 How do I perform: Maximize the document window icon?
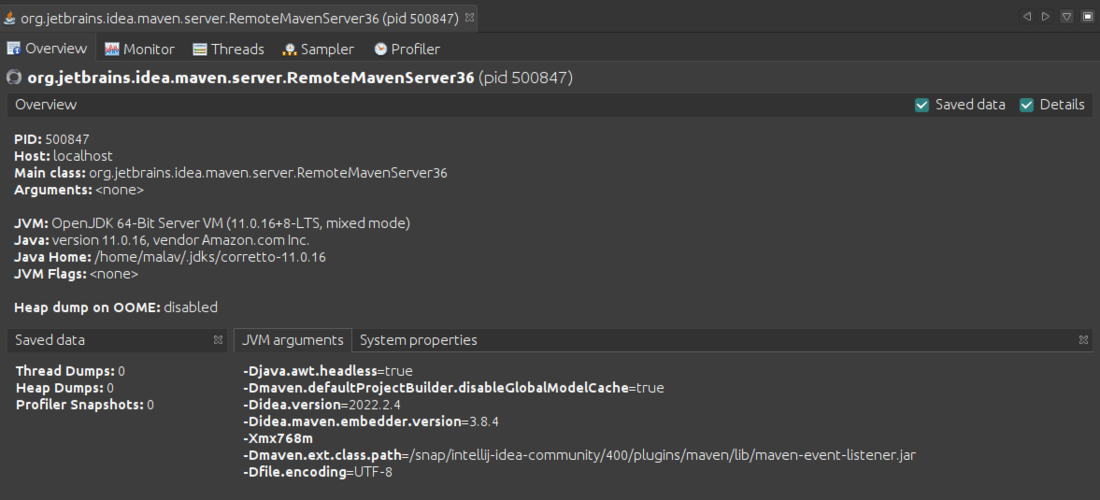click(1087, 16)
